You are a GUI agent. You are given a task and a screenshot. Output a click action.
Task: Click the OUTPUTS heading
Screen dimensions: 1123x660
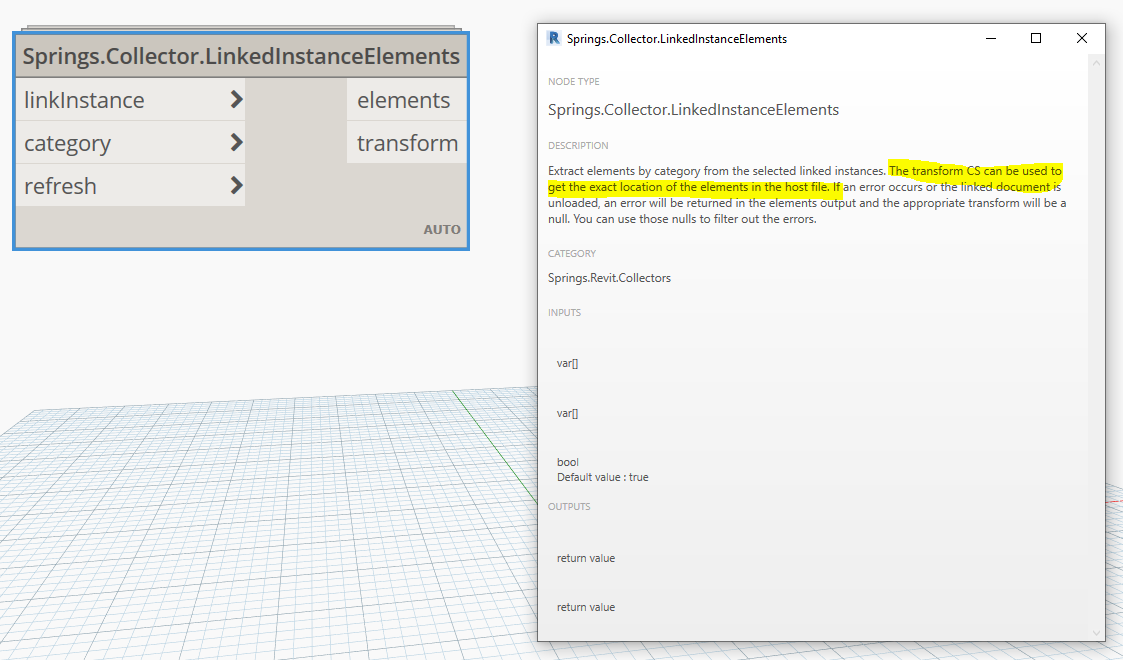tap(569, 507)
